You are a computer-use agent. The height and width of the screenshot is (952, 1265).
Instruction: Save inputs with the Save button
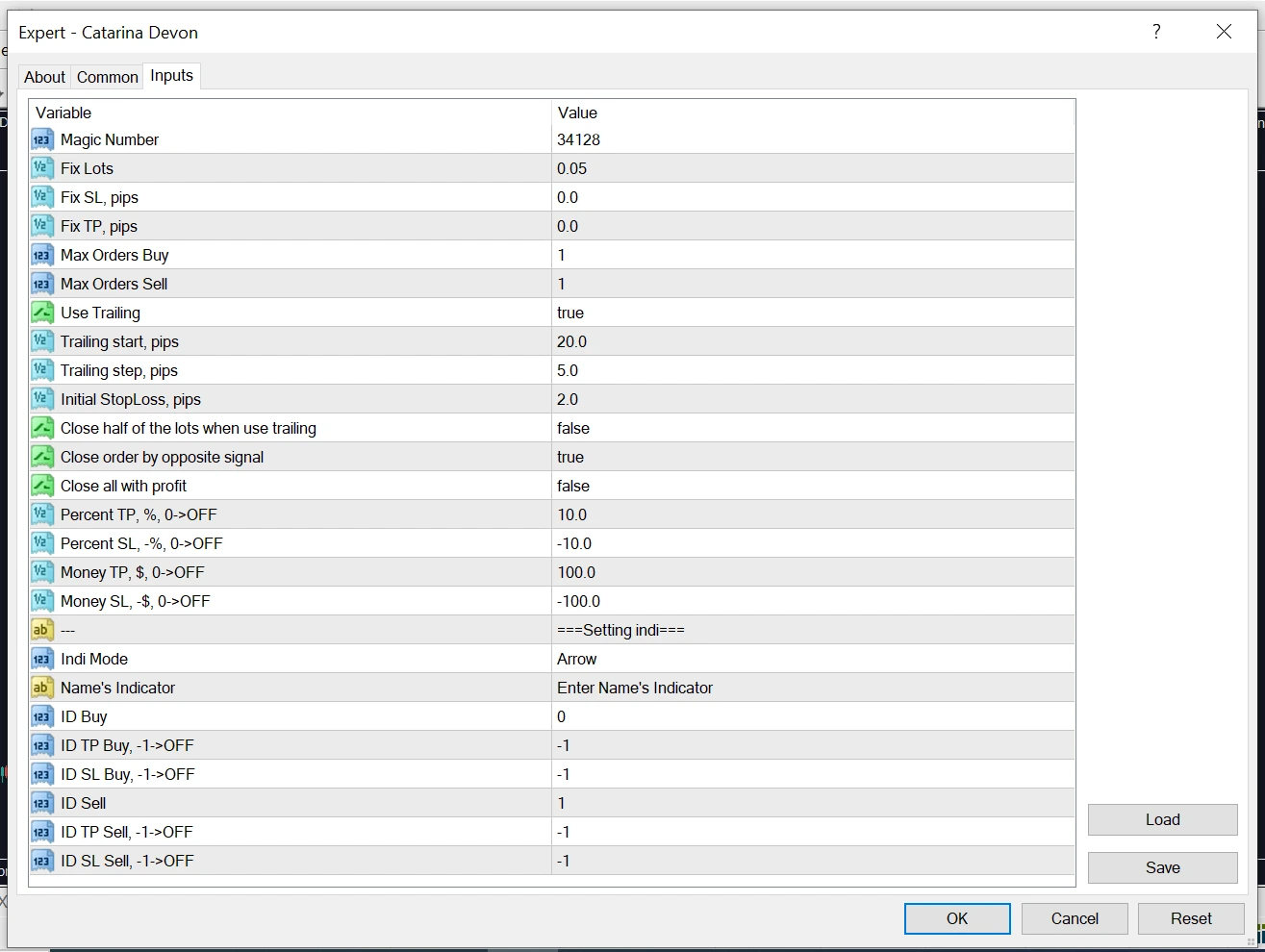1162,867
